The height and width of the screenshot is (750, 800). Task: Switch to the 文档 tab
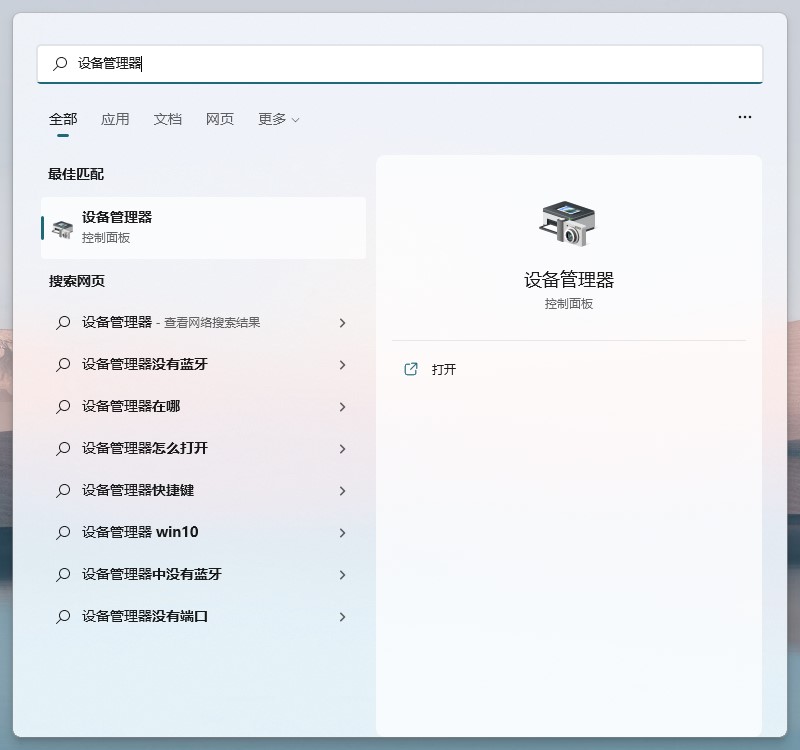(168, 118)
